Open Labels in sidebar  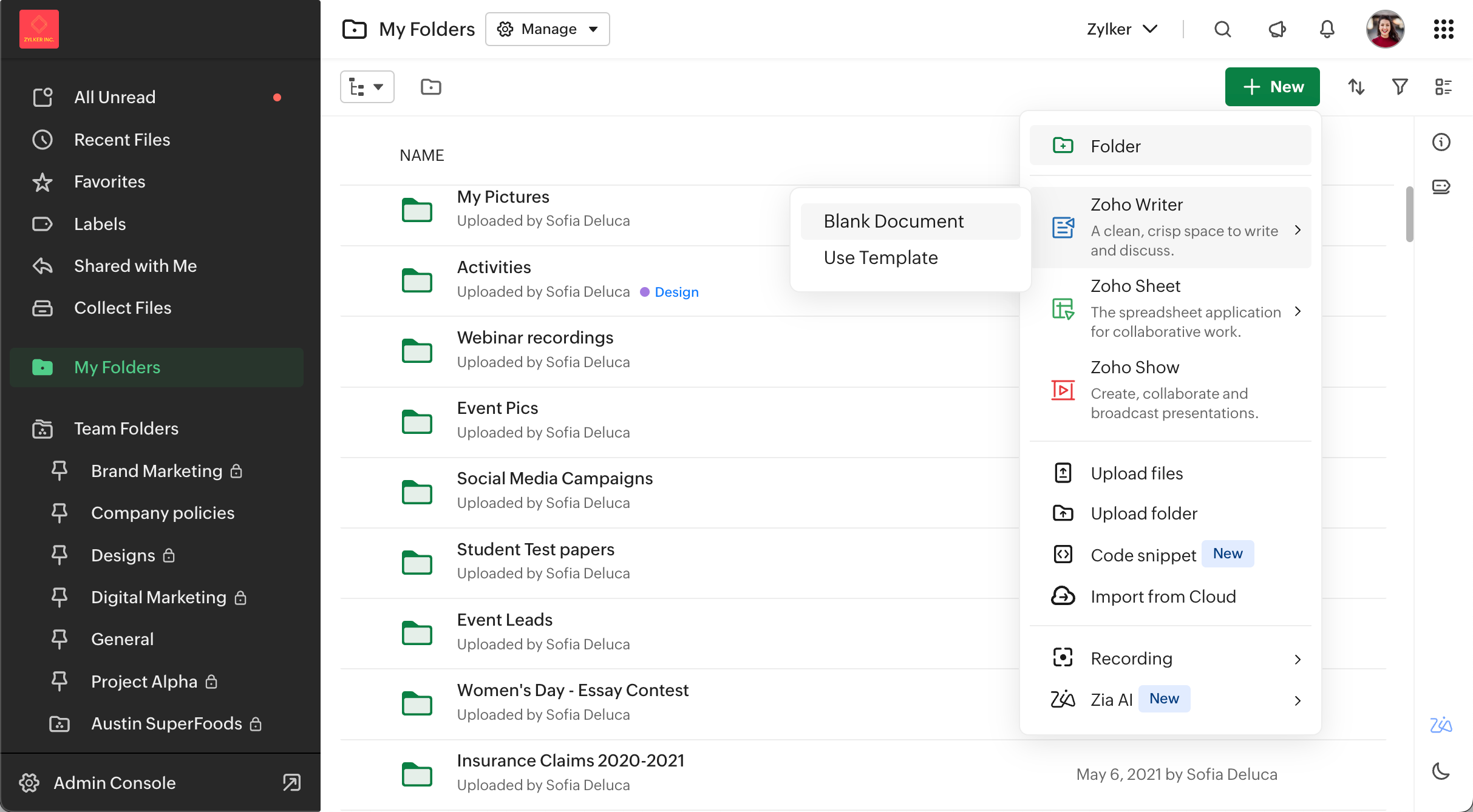point(157,224)
